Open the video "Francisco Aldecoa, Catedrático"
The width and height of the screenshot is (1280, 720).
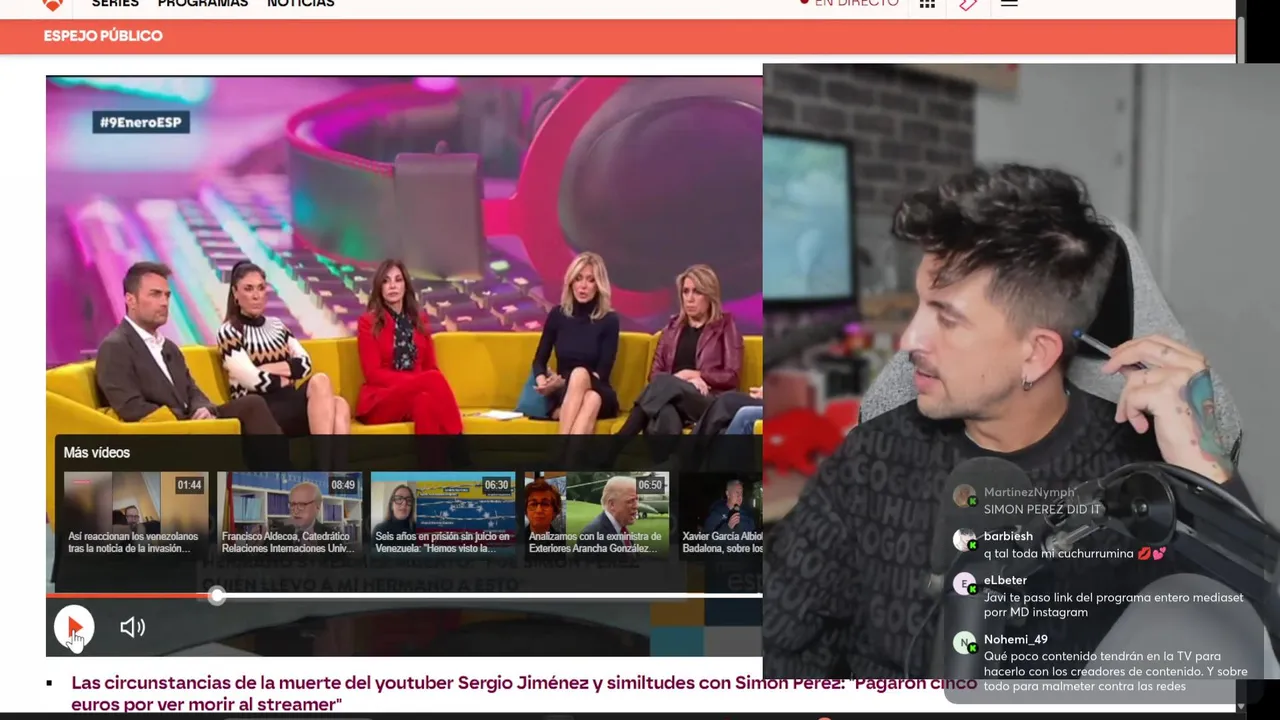(x=289, y=514)
